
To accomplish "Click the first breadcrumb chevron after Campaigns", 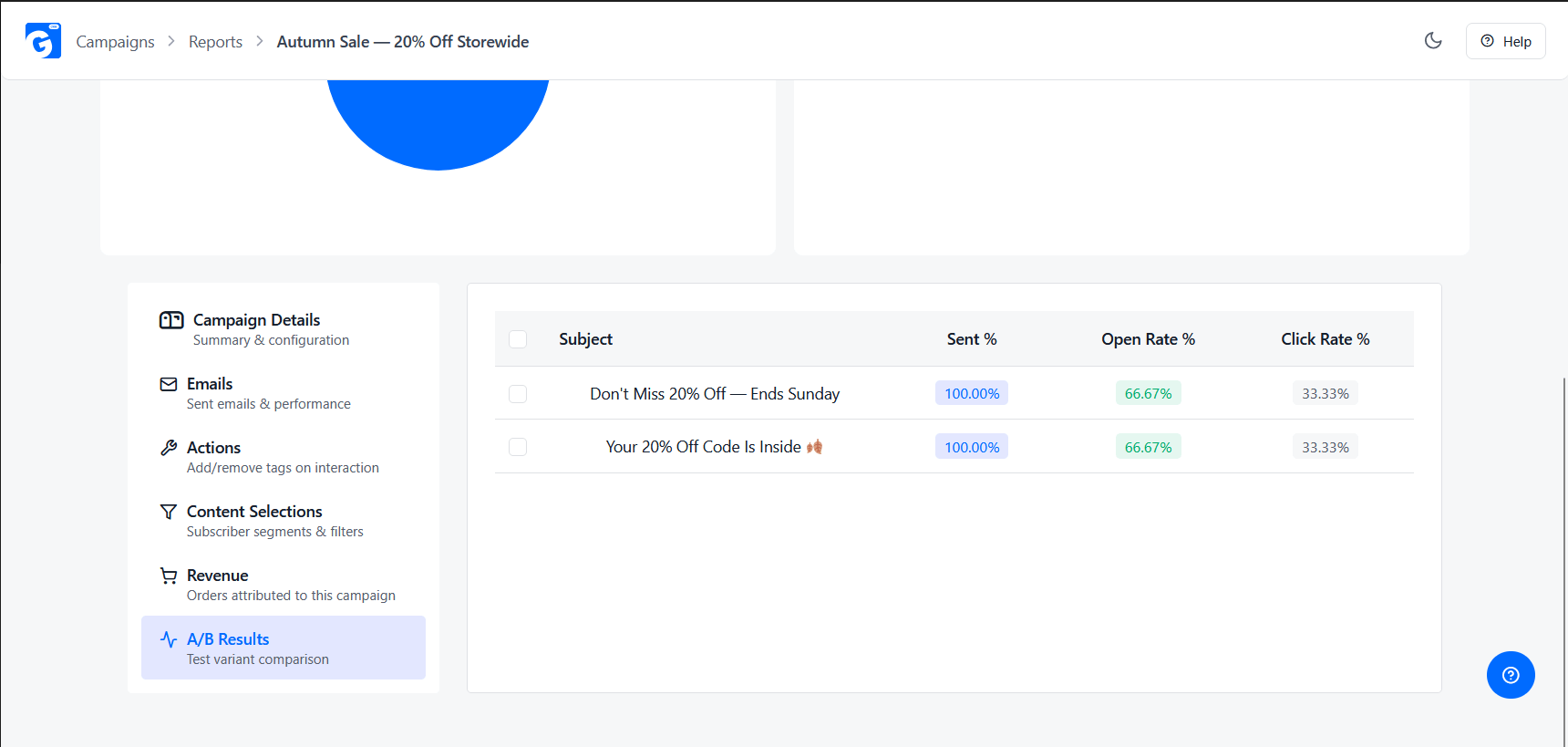I will 171,42.
